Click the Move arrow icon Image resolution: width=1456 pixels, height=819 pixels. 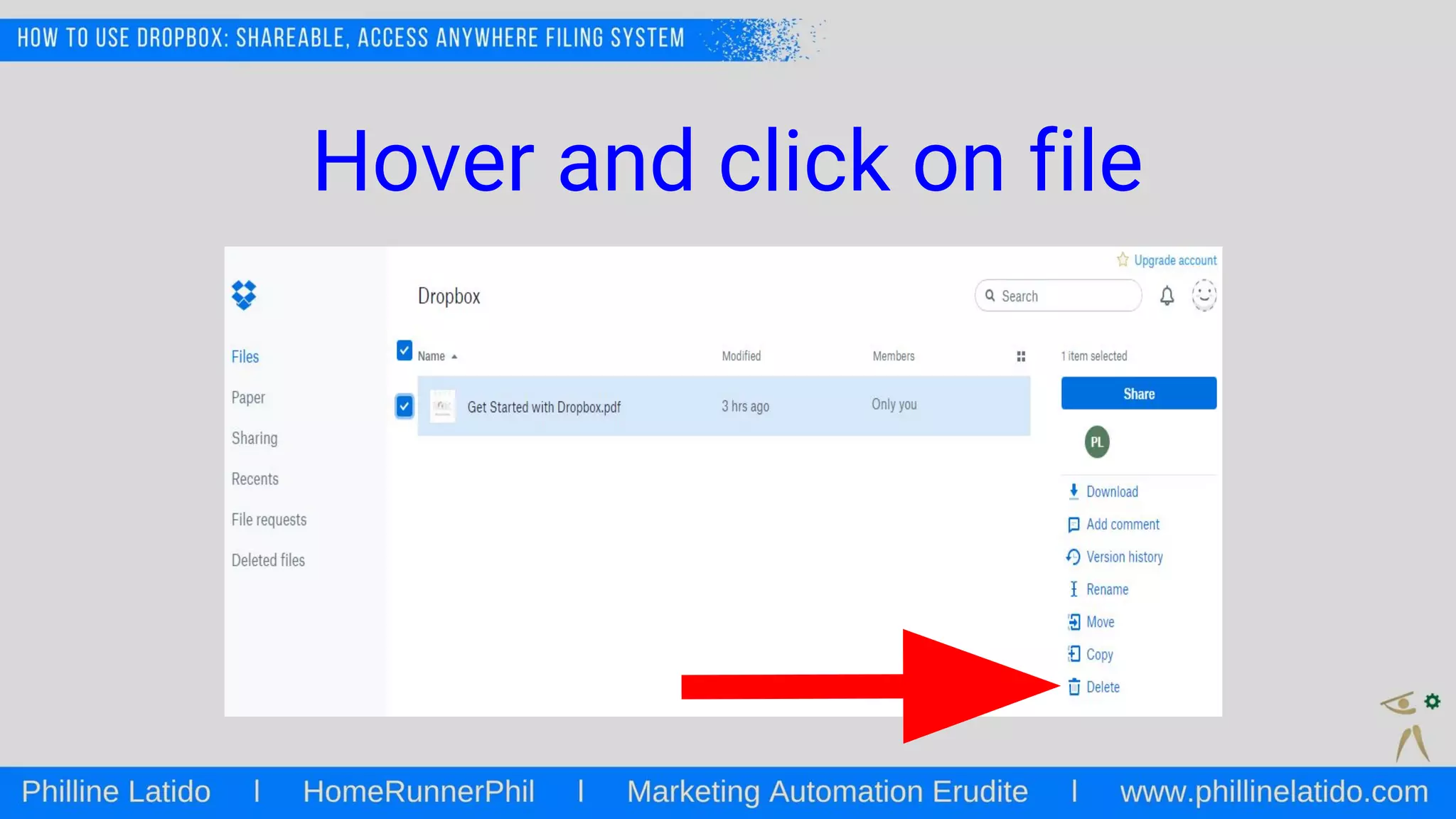coord(1074,622)
